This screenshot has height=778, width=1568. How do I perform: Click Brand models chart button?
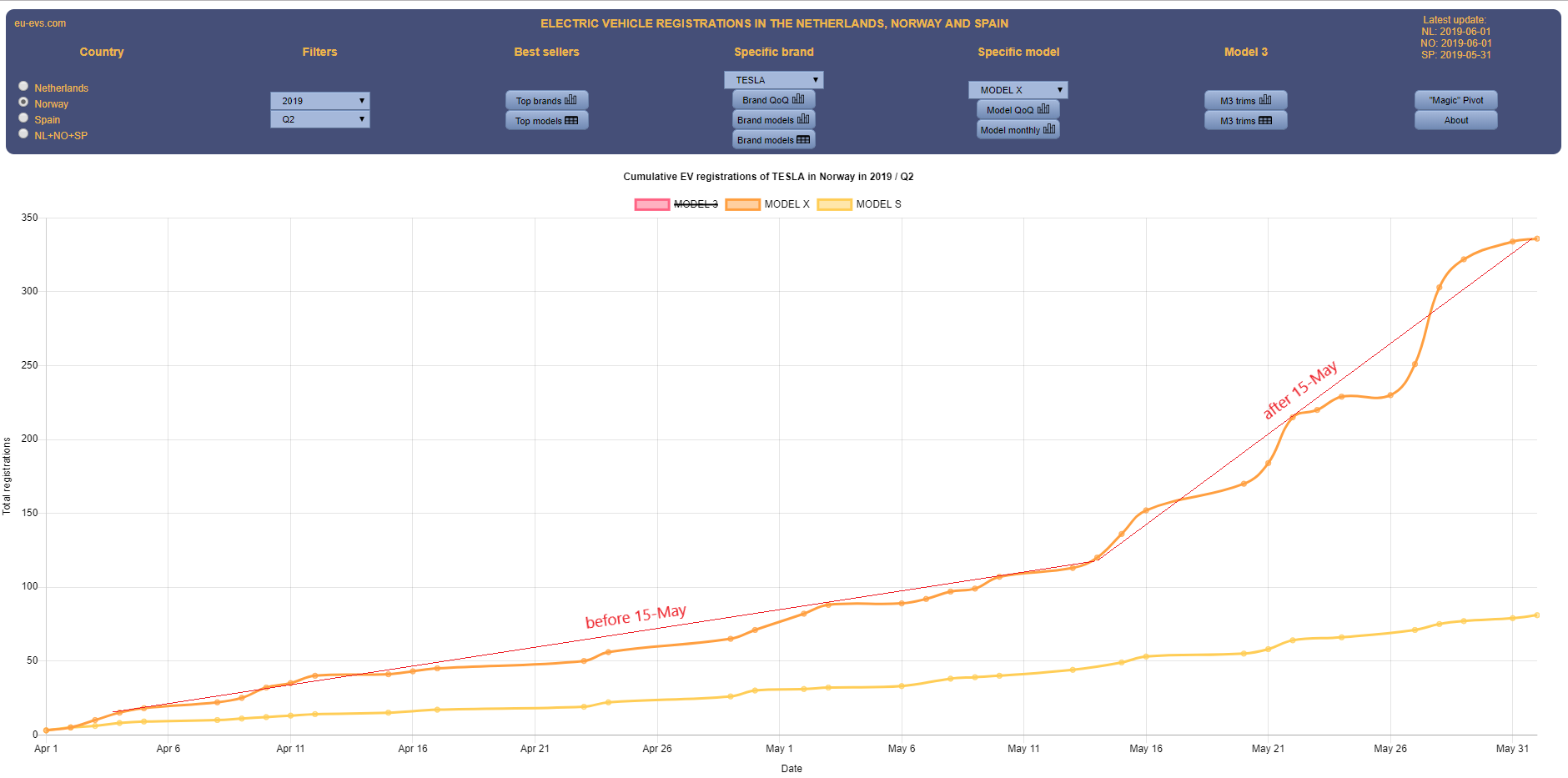[774, 119]
